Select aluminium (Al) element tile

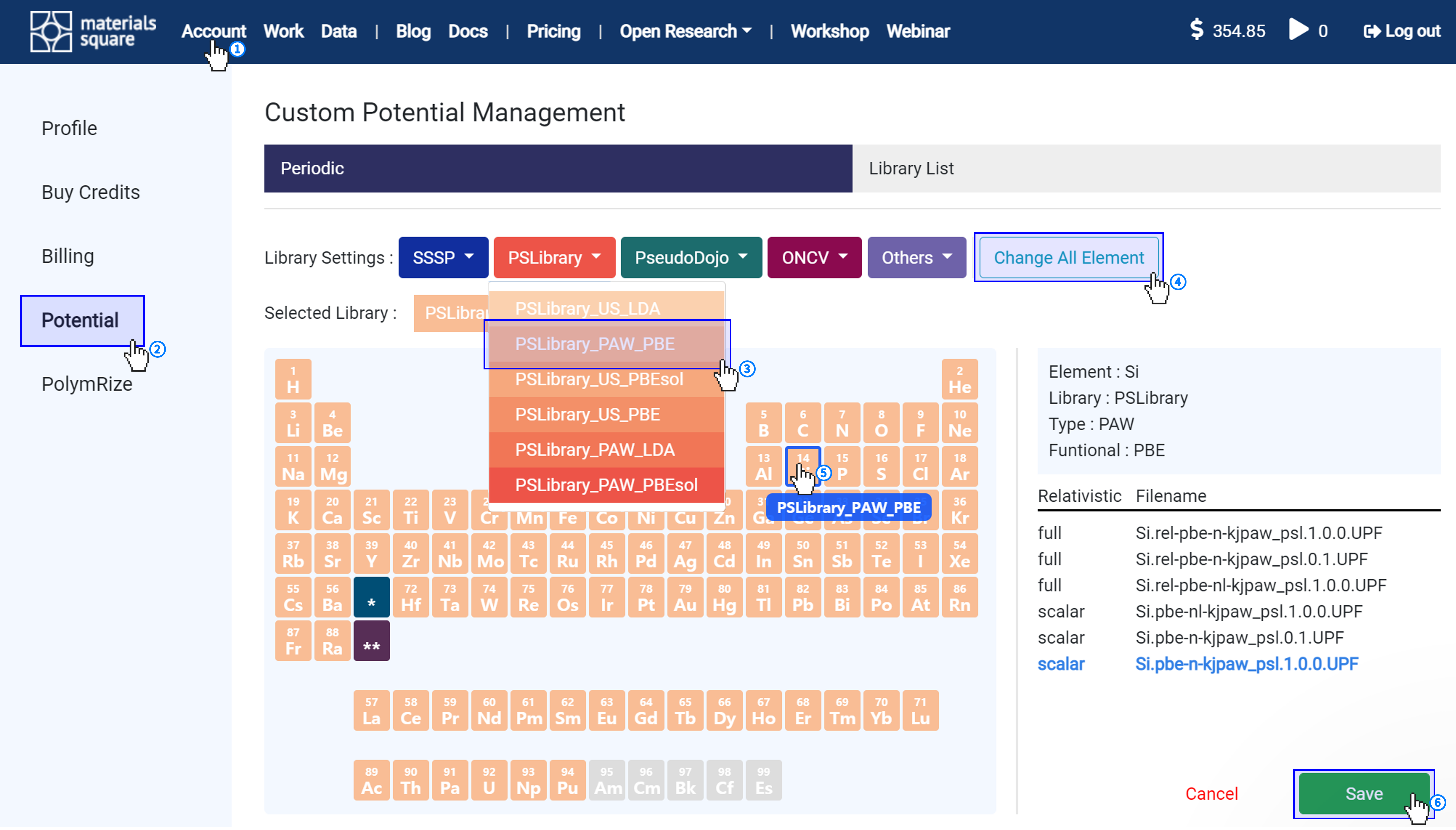click(x=764, y=466)
